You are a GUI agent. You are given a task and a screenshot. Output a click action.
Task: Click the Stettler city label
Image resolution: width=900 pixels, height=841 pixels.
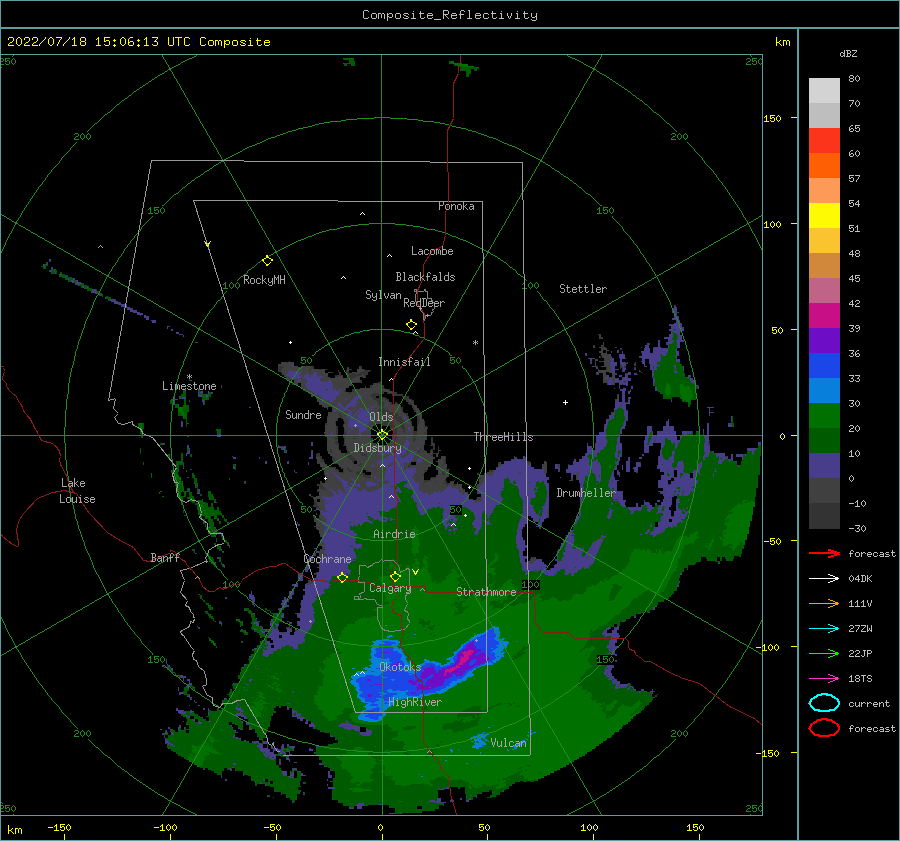[583, 289]
